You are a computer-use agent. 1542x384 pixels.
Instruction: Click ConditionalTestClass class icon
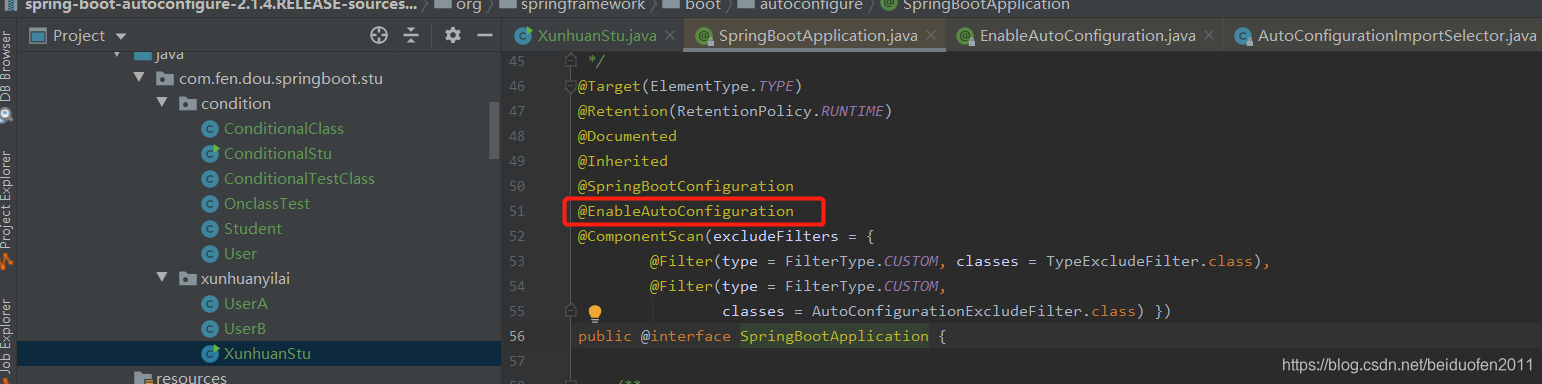[x=210, y=179]
